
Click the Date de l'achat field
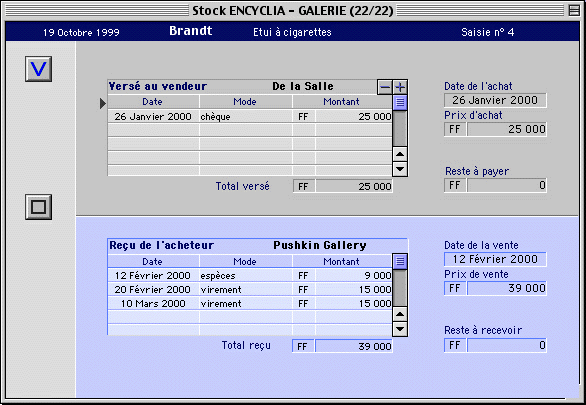click(495, 100)
